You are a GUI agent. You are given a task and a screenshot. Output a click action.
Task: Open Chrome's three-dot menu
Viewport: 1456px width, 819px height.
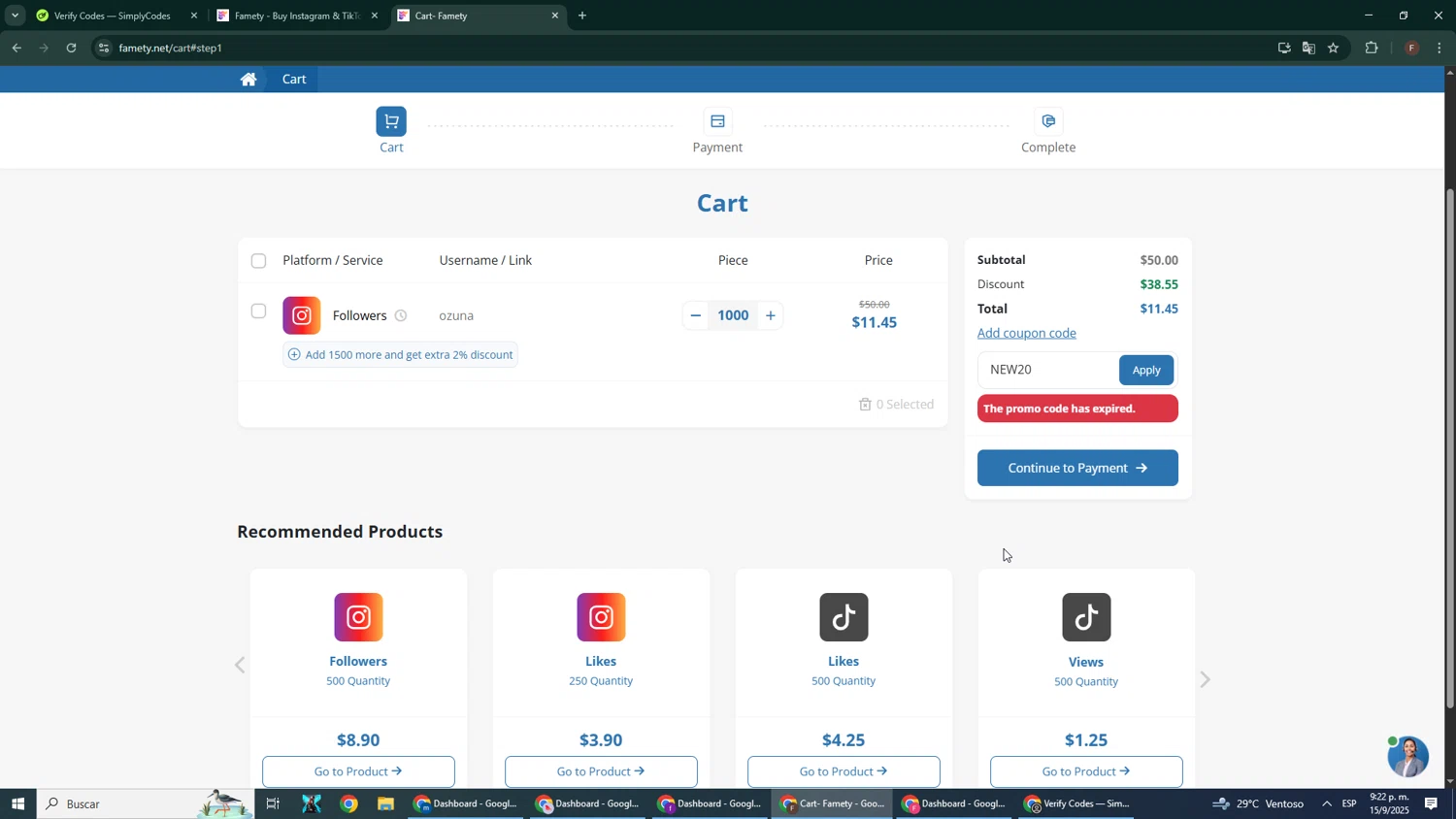click(x=1439, y=48)
